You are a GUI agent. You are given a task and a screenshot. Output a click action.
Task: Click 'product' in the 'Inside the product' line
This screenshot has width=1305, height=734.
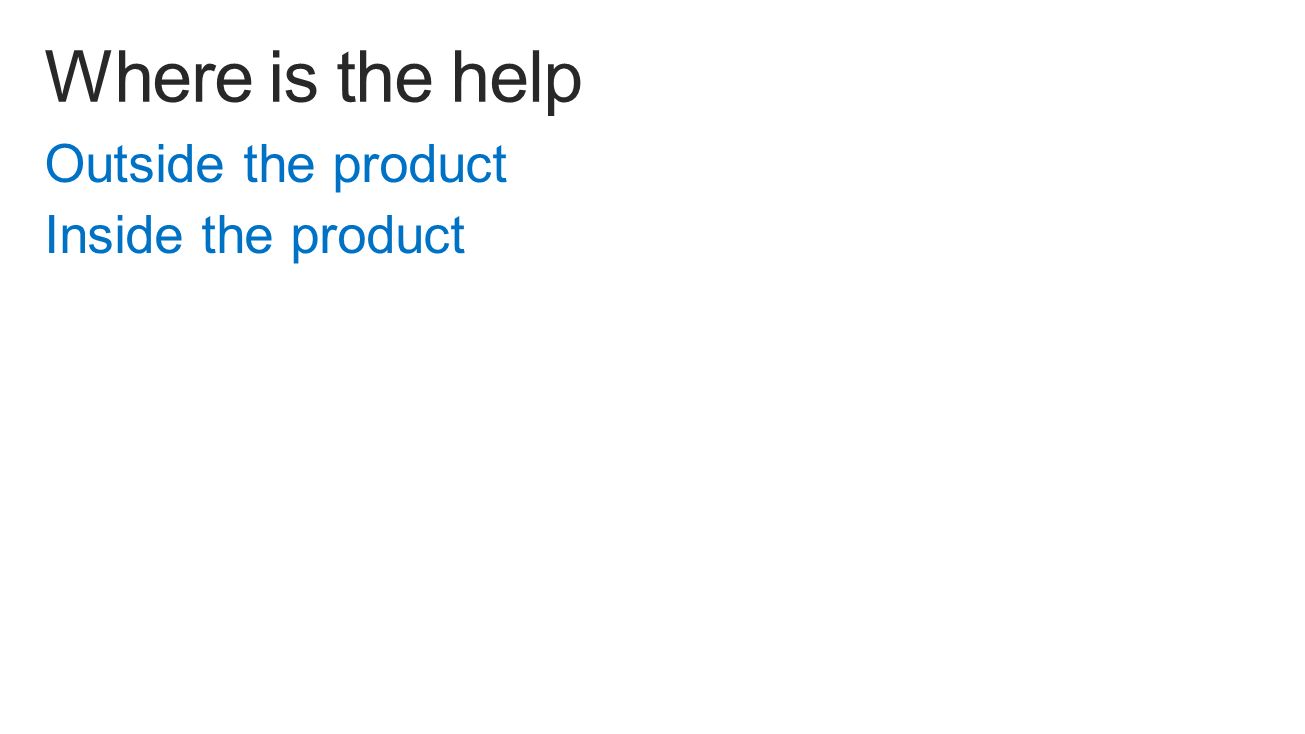[x=378, y=237]
